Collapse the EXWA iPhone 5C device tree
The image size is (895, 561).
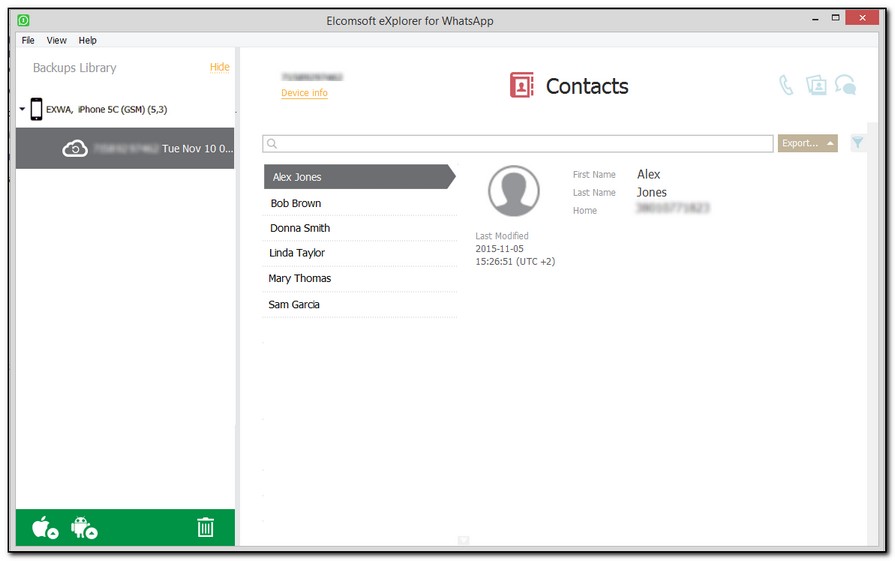click(22, 109)
